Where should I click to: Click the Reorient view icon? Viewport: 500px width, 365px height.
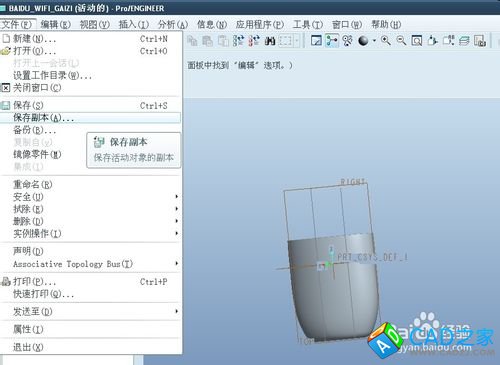tap(433, 41)
